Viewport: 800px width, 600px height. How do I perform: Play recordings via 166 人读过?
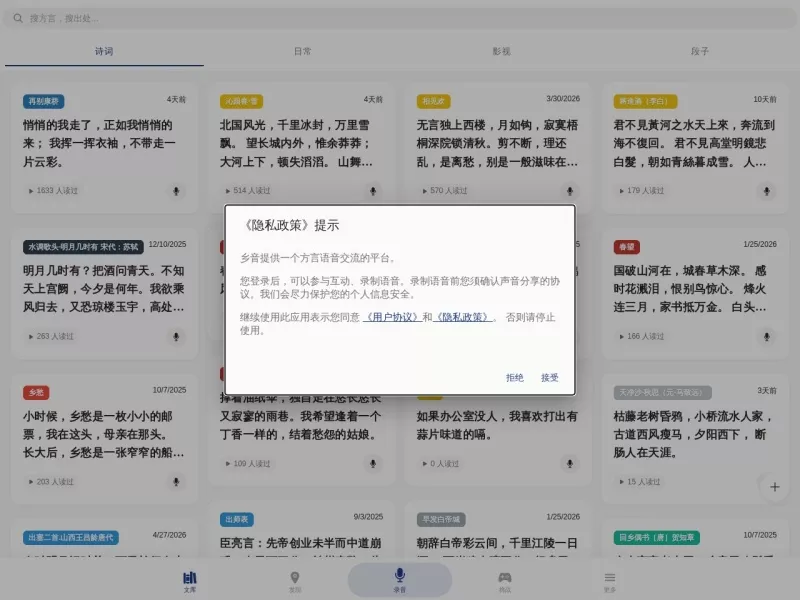coord(642,337)
